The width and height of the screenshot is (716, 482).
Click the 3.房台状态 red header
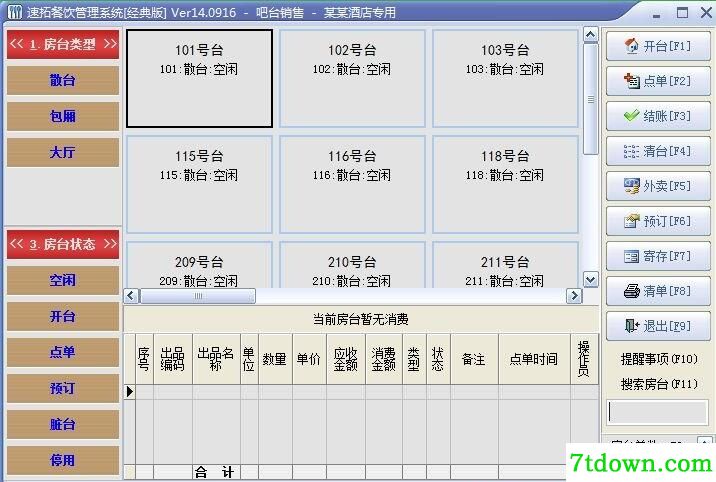click(63, 244)
